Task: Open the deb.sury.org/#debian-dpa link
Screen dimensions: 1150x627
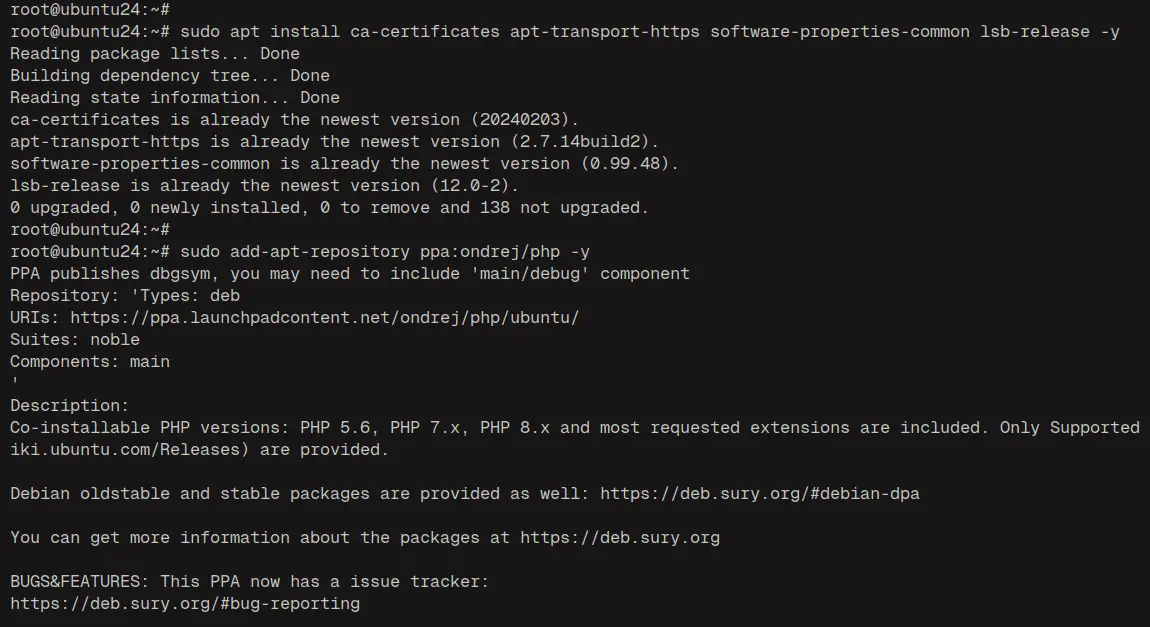Action: tap(759, 494)
